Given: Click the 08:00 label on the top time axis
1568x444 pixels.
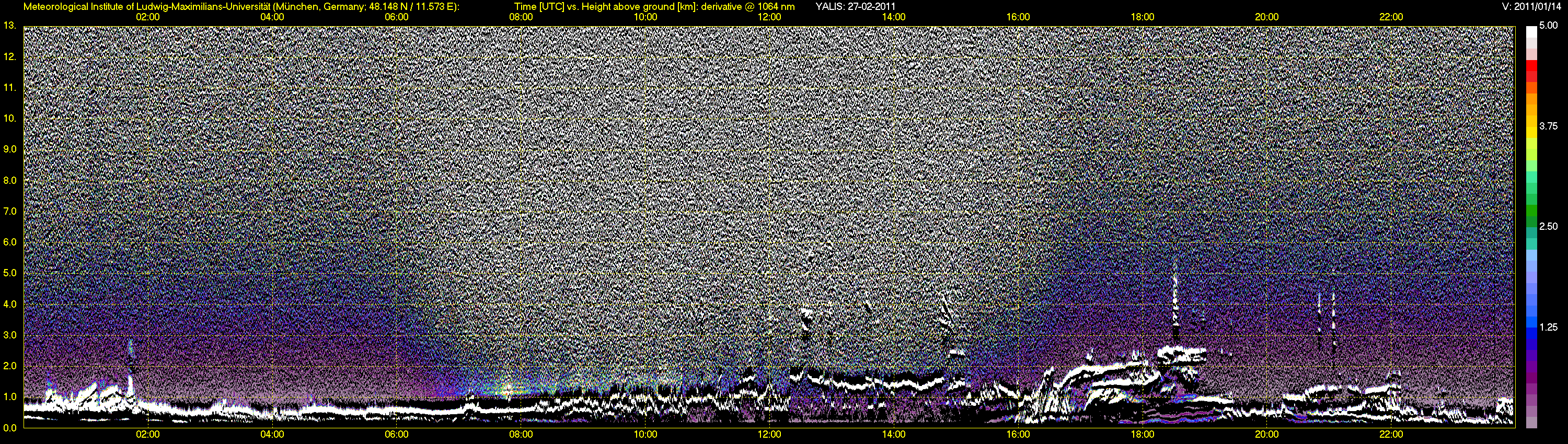Looking at the screenshot, I should click(521, 17).
